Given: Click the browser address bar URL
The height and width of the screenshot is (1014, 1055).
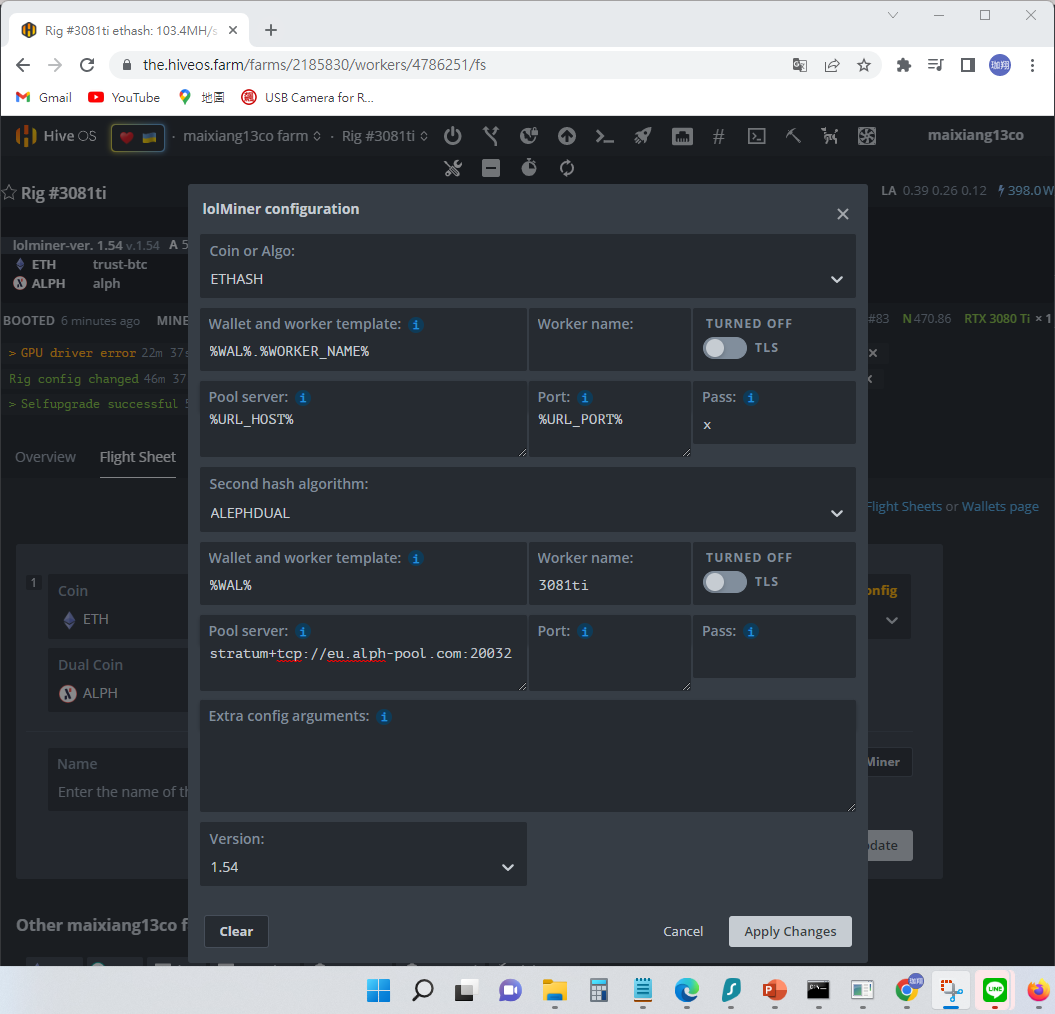Looking at the screenshot, I should tap(314, 65).
